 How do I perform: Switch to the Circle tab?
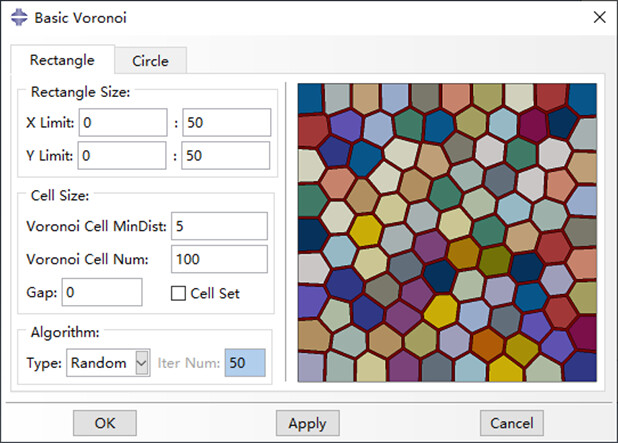point(150,61)
